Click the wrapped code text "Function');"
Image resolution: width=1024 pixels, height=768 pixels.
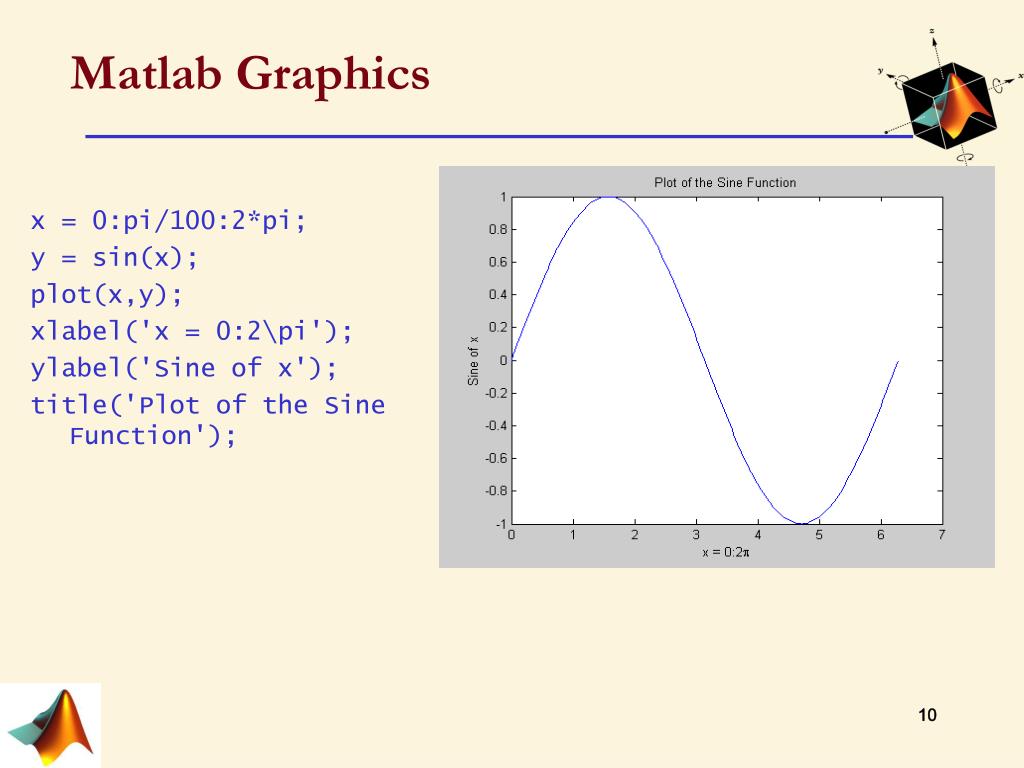click(x=153, y=436)
